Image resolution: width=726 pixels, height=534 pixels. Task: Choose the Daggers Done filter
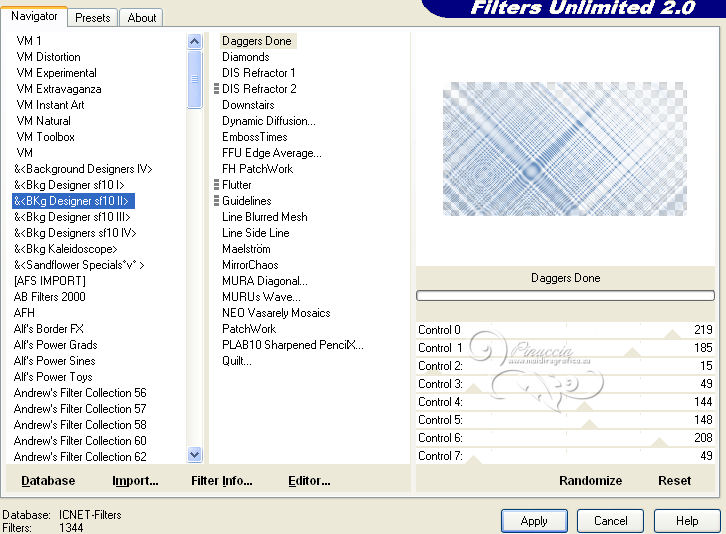(x=257, y=41)
